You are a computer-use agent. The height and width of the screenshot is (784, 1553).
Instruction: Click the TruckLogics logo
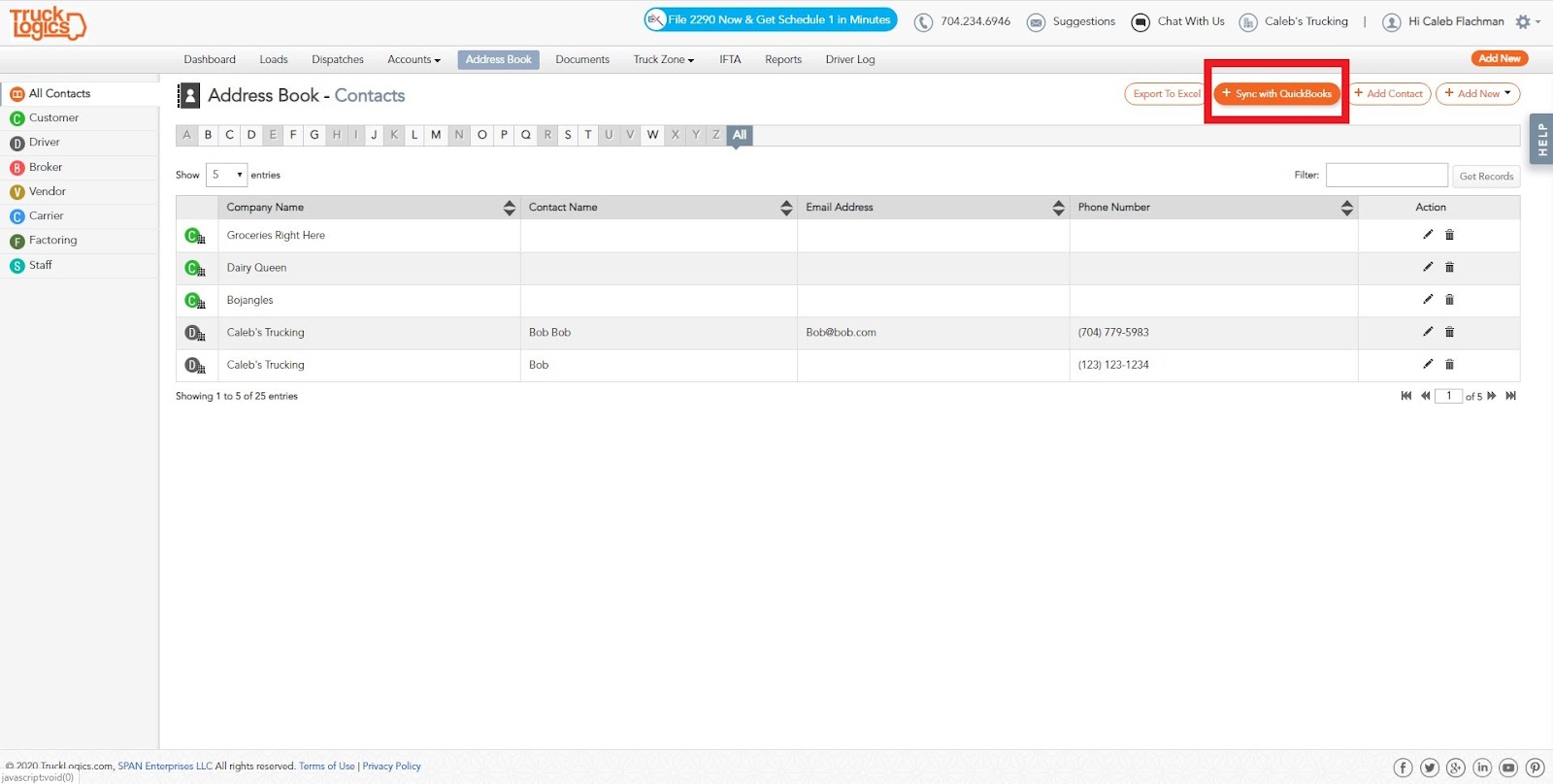pyautogui.click(x=48, y=22)
